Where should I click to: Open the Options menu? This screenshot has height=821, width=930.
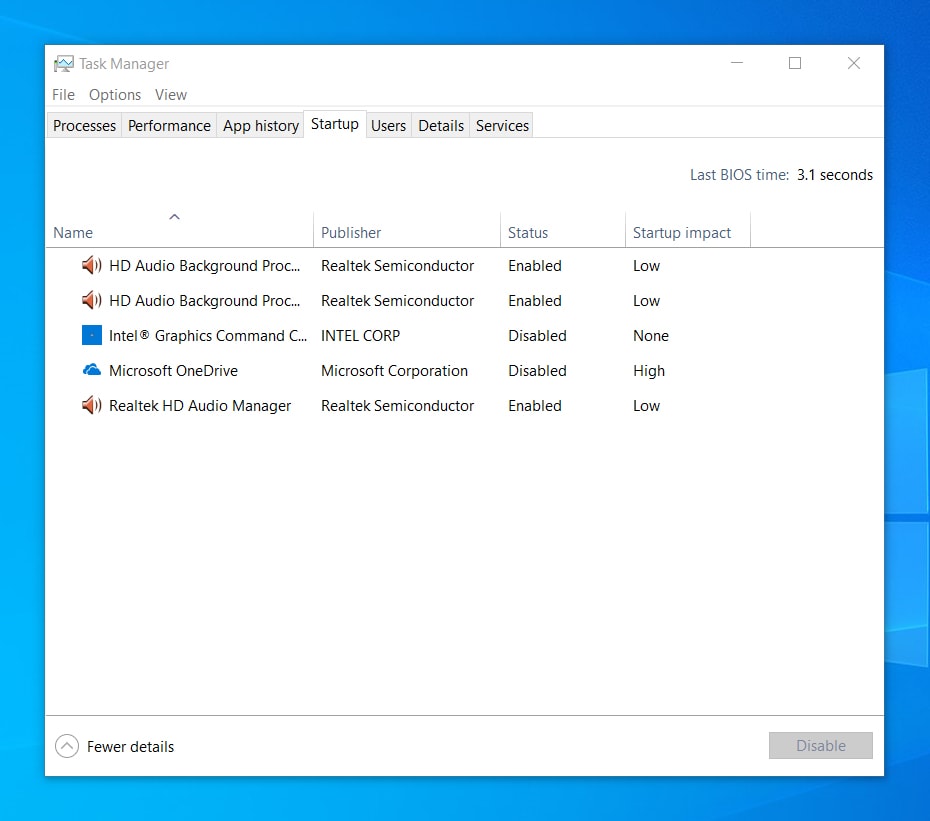(x=114, y=95)
